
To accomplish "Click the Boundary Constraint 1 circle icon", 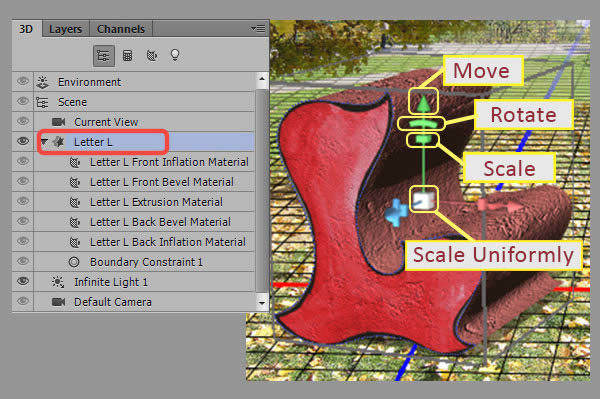I will click(74, 262).
